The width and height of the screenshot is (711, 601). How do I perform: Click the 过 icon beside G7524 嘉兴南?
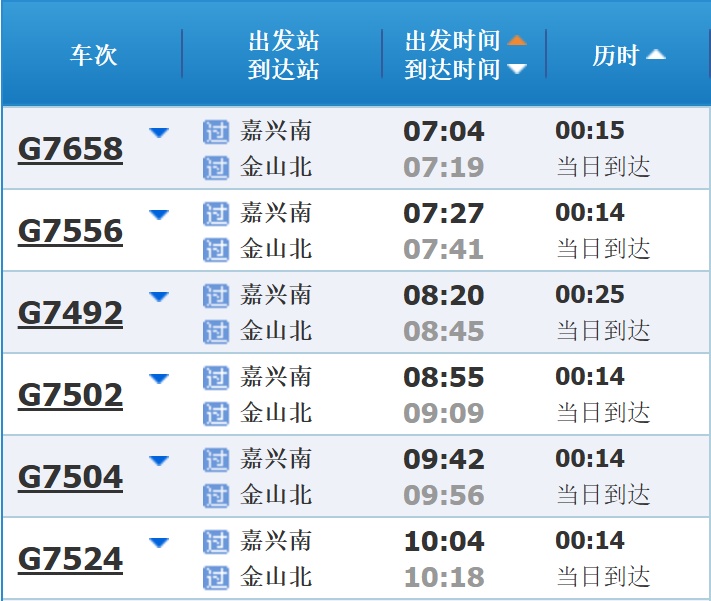pyautogui.click(x=215, y=541)
